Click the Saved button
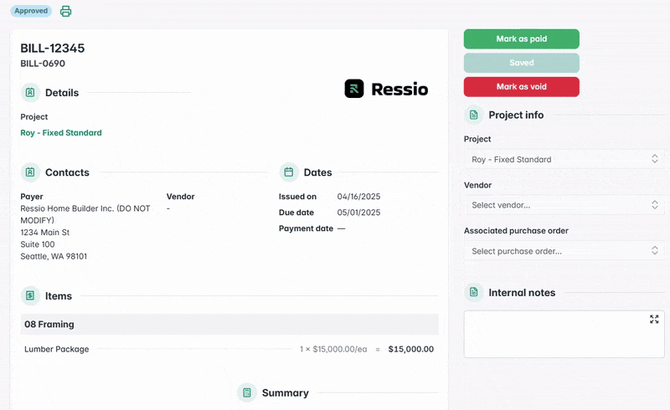This screenshot has height=410, width=670. [521, 63]
